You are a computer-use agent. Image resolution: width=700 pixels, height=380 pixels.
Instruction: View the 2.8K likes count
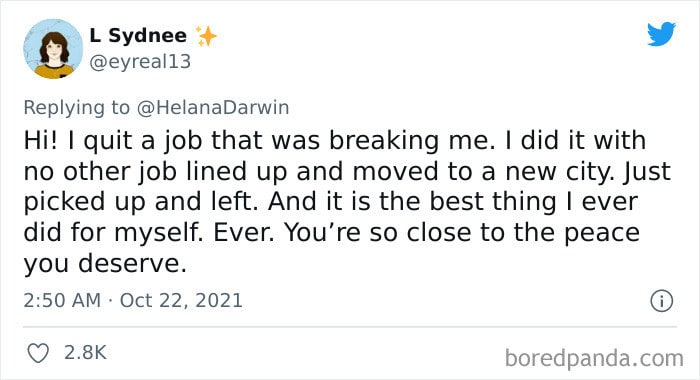click(x=85, y=352)
